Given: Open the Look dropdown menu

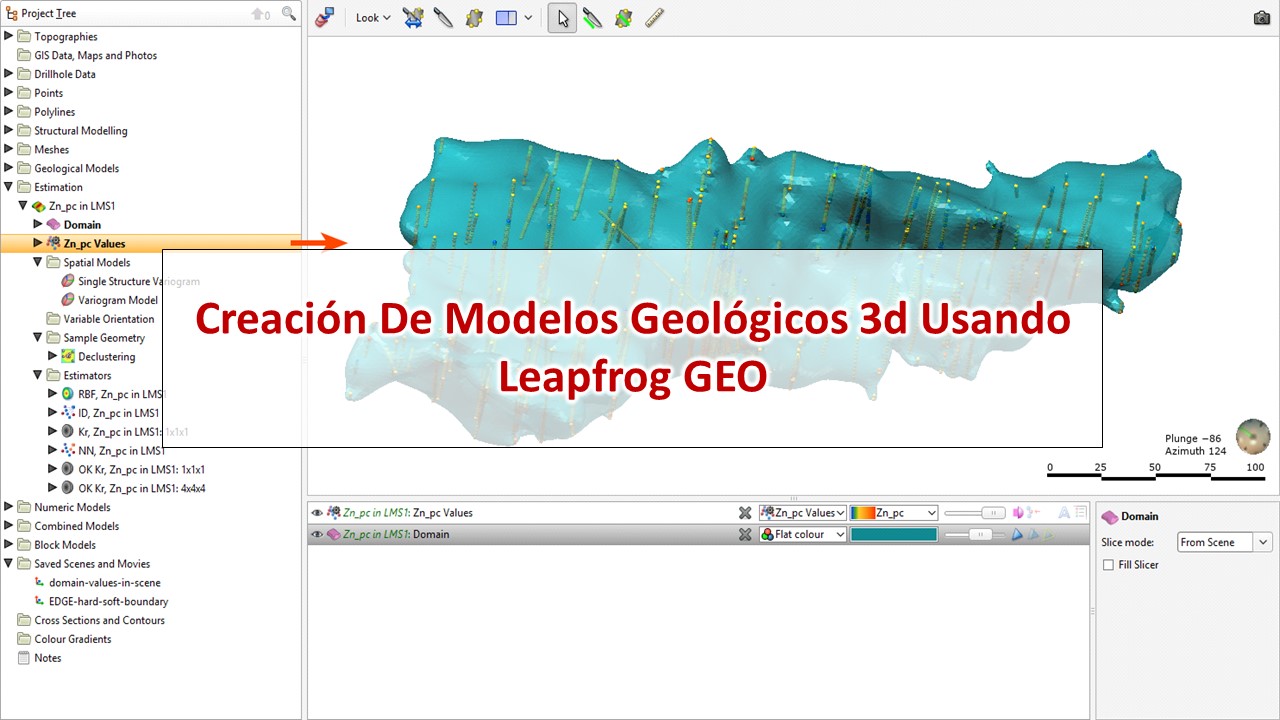Looking at the screenshot, I should click(373, 18).
